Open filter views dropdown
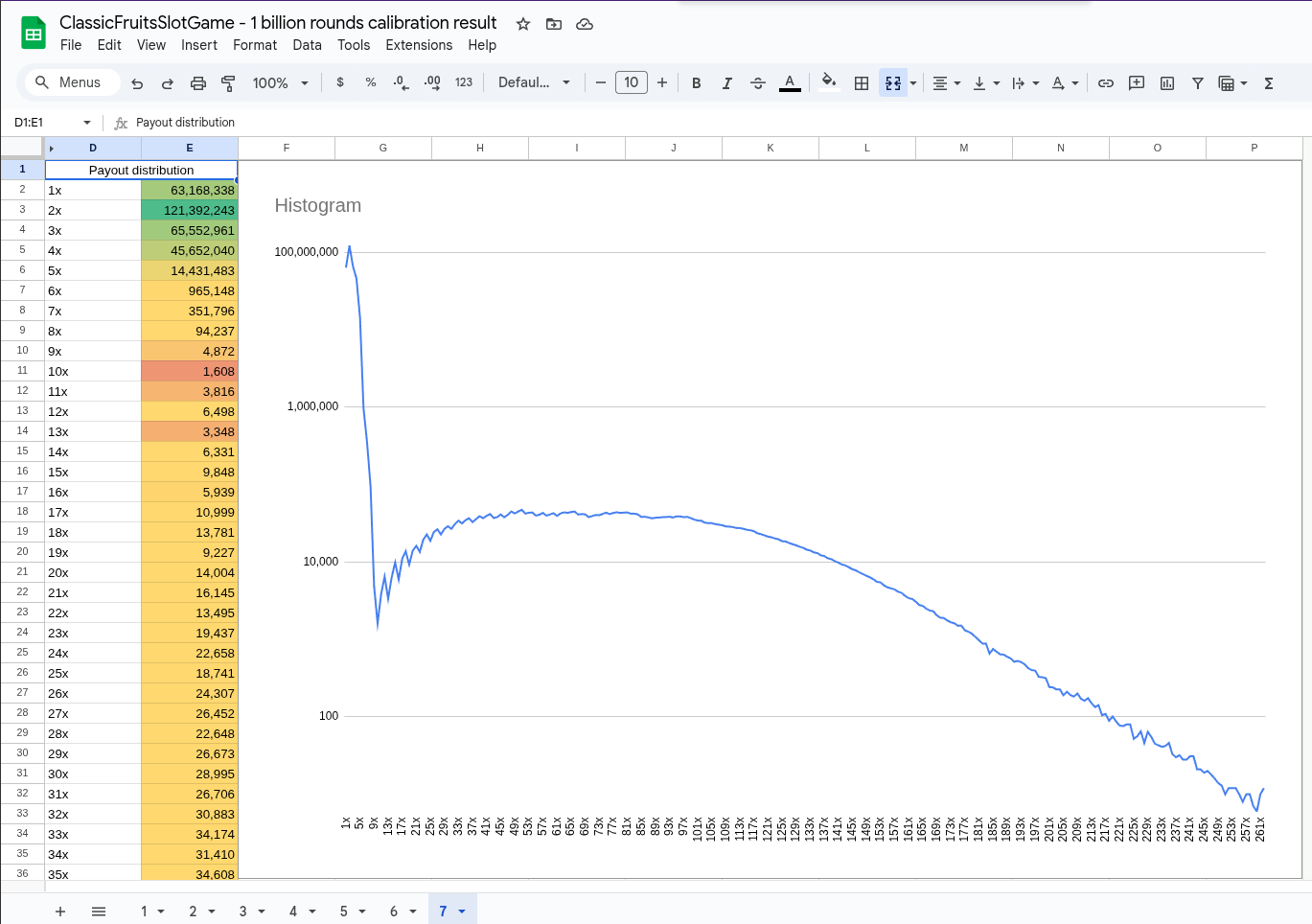The width and height of the screenshot is (1312, 924). pyautogui.click(x=1232, y=83)
